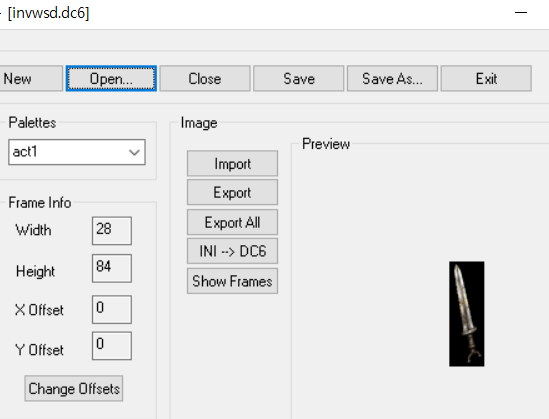Click the Preview group label
This screenshot has height=419, width=549.
(x=326, y=144)
